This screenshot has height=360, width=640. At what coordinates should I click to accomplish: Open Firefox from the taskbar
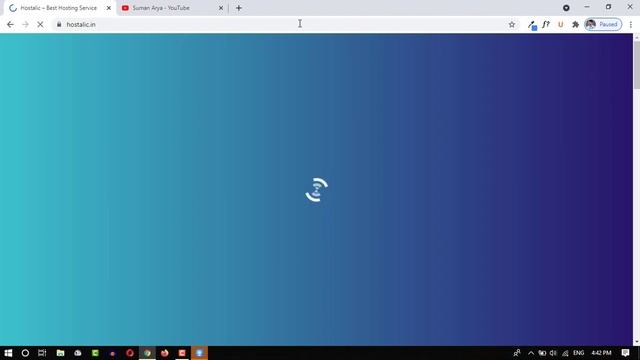point(164,353)
